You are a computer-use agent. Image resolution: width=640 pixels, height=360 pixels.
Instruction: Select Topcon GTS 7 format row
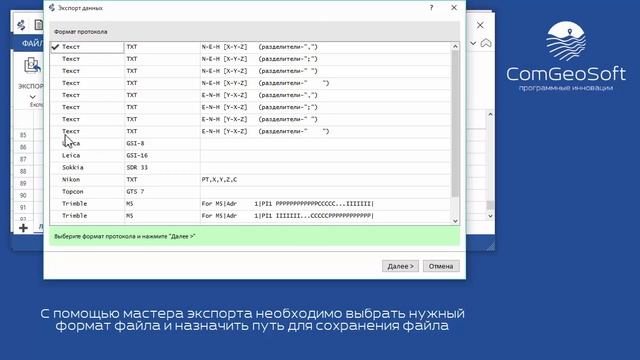pos(250,191)
